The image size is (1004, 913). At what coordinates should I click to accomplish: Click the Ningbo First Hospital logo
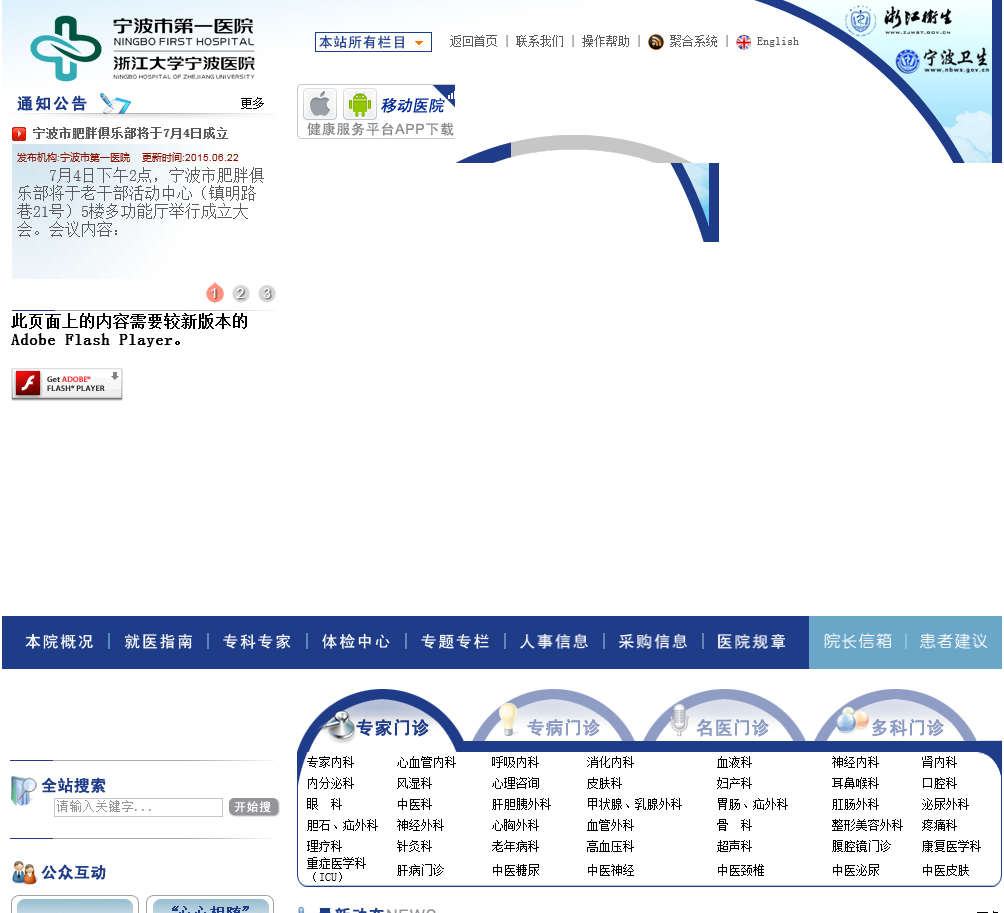click(142, 48)
